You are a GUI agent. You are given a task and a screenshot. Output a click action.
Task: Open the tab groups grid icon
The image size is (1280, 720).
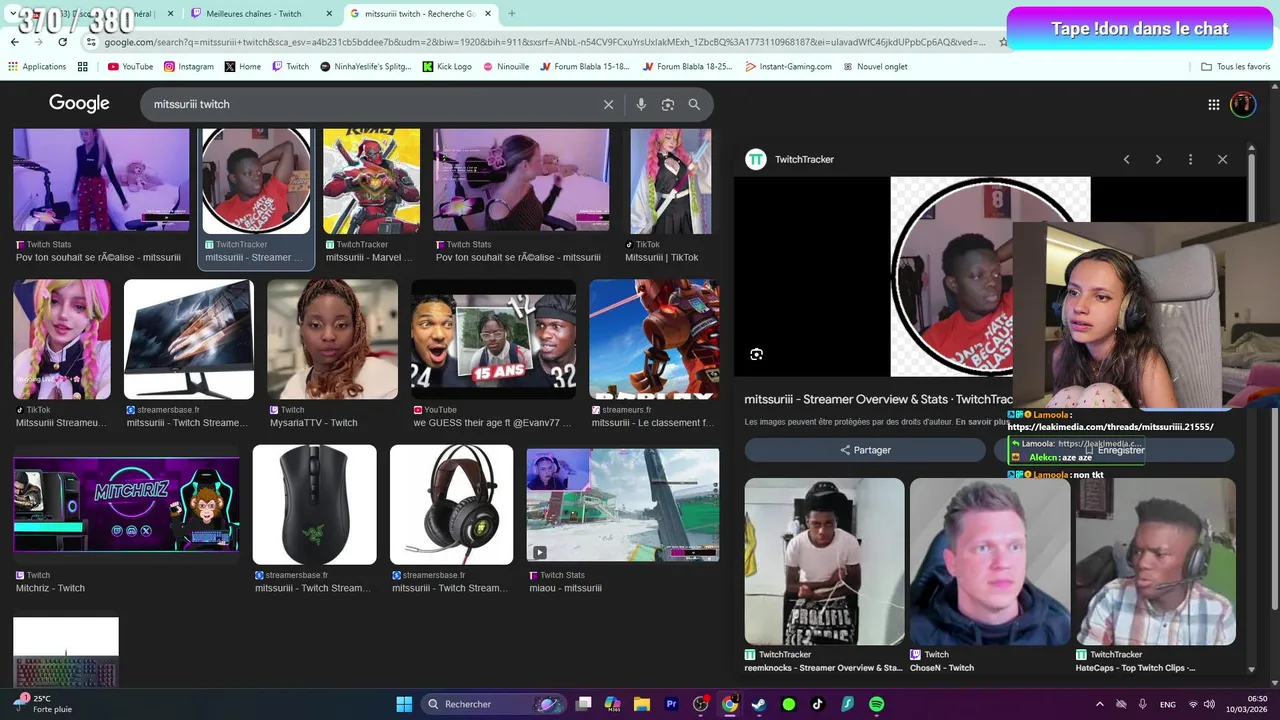pyautogui.click(x=83, y=66)
